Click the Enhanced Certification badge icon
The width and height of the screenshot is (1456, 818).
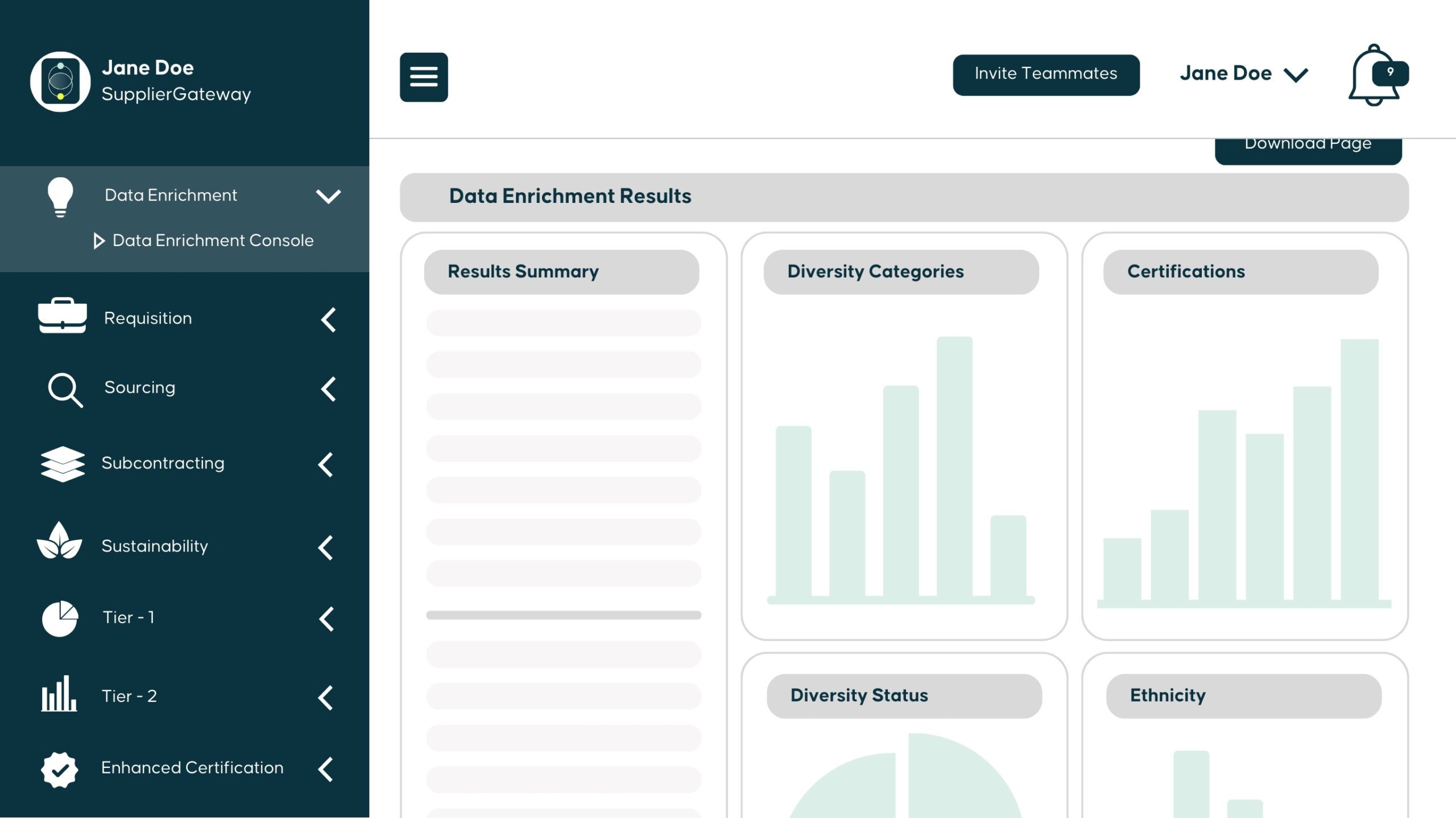pos(59,770)
